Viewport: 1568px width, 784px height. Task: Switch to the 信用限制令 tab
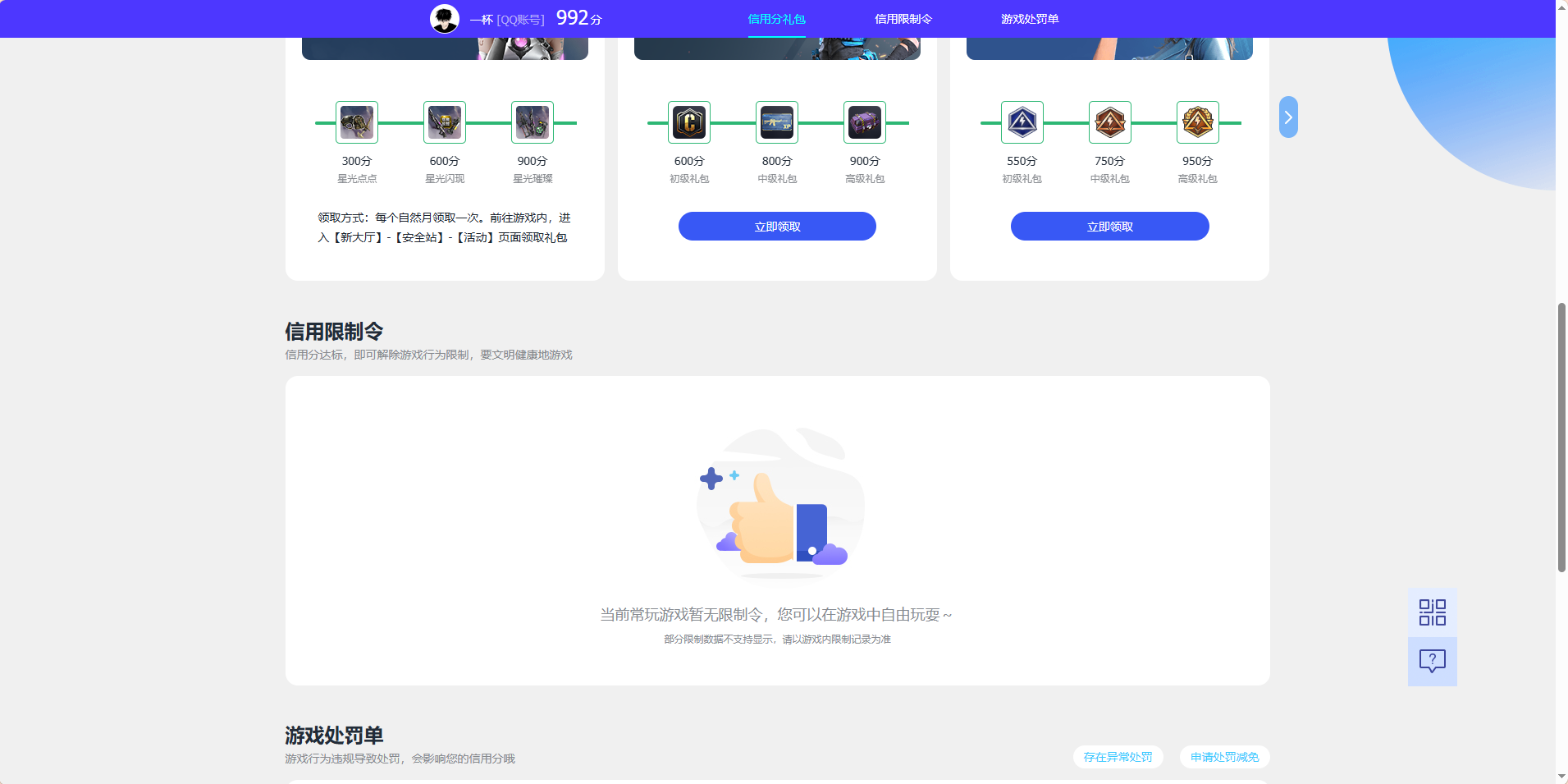(904, 18)
